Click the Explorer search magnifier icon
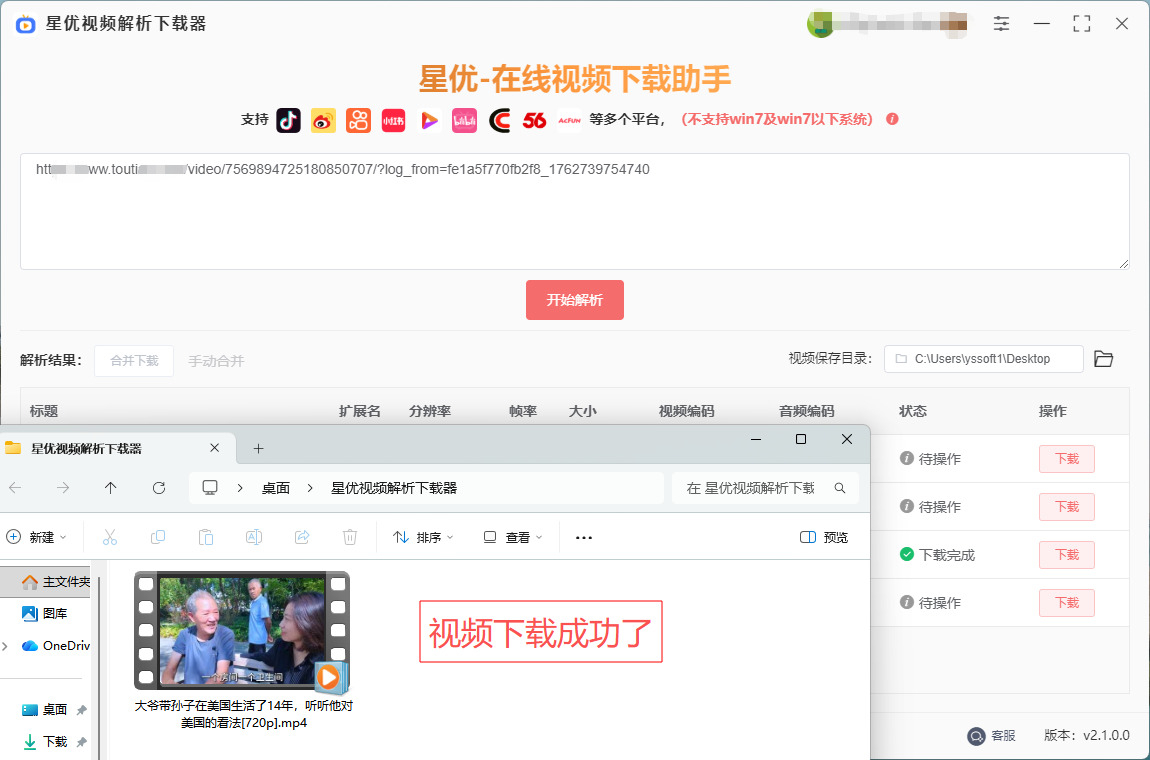Viewport: 1150px width, 760px height. [840, 489]
